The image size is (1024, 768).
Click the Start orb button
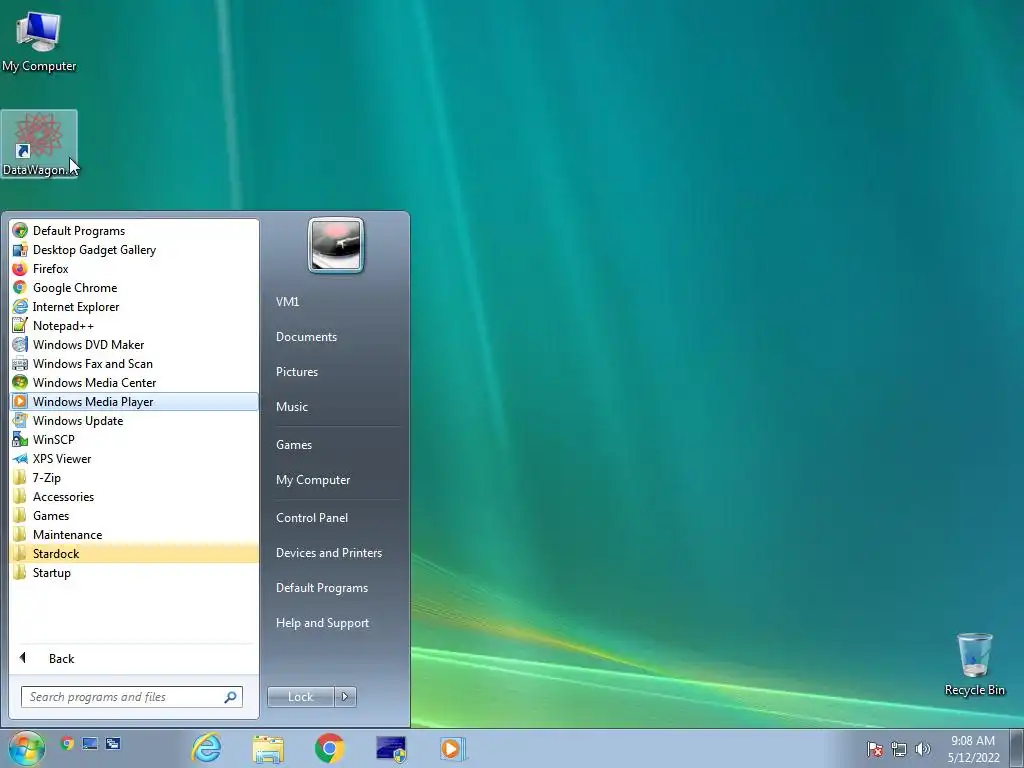click(x=27, y=748)
